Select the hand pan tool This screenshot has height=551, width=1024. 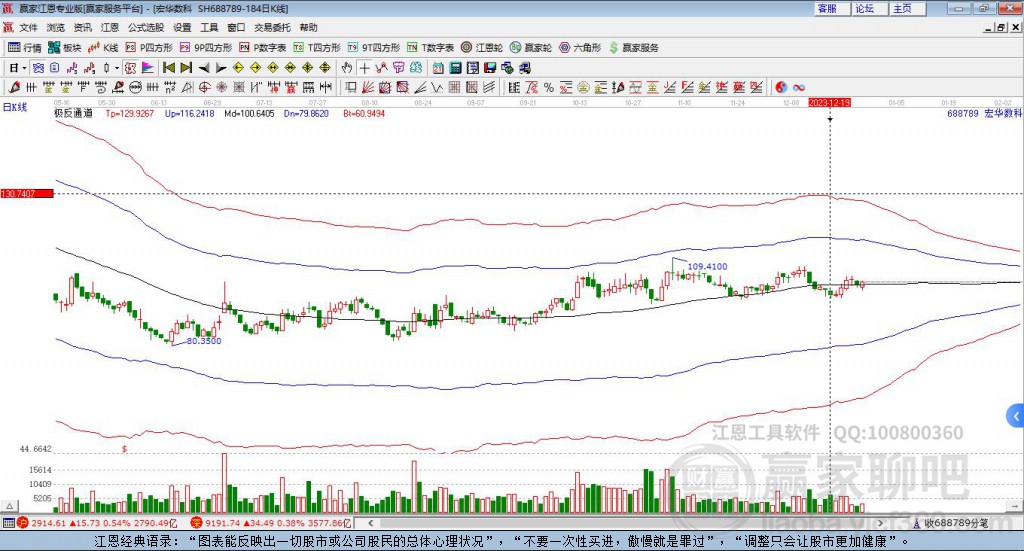(347, 68)
